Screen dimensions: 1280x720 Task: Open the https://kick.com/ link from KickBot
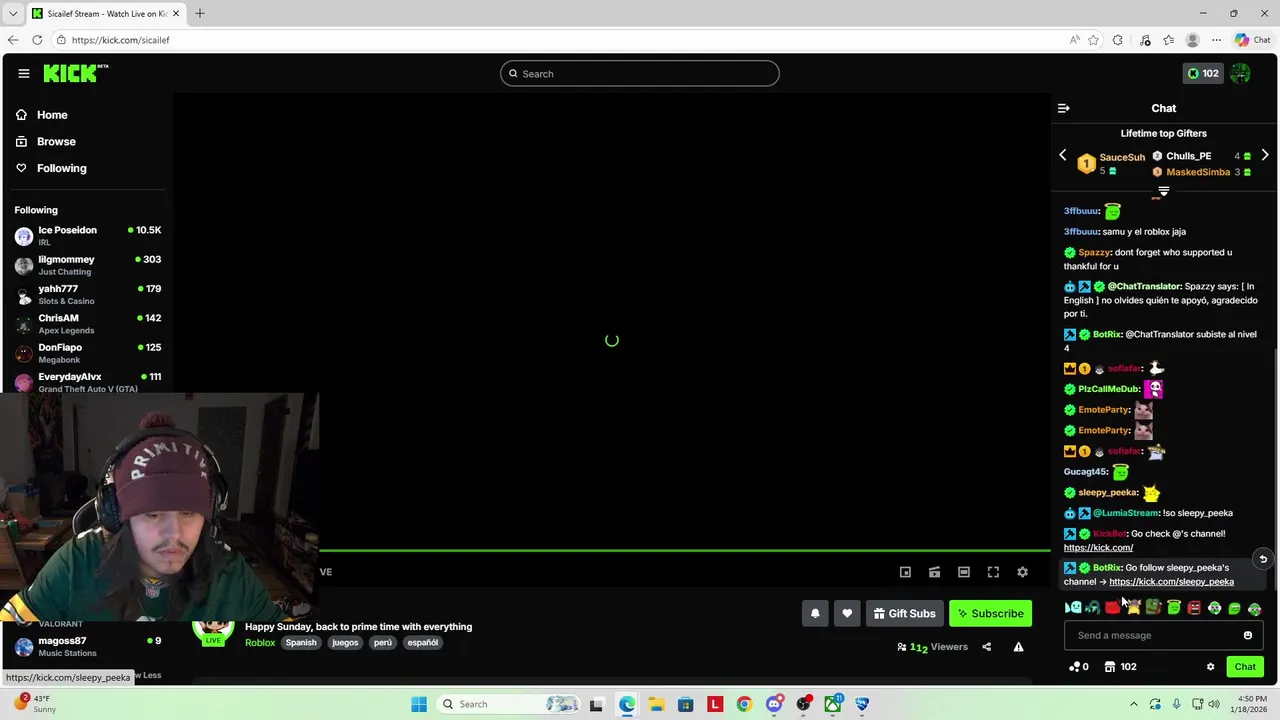pyautogui.click(x=1098, y=548)
